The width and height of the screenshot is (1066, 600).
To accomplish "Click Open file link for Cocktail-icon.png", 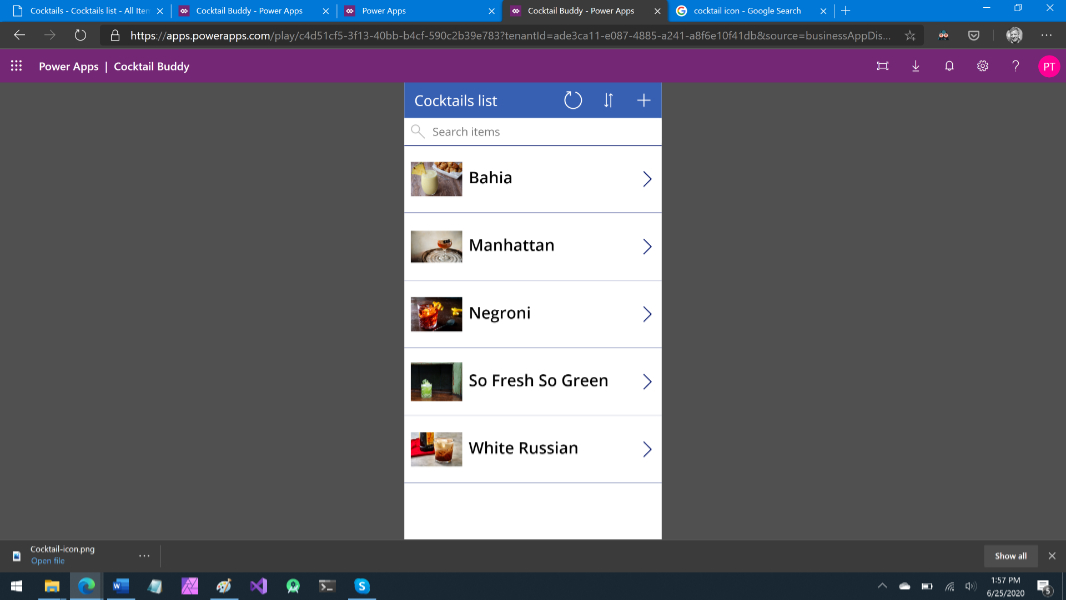I will pyautogui.click(x=47, y=561).
